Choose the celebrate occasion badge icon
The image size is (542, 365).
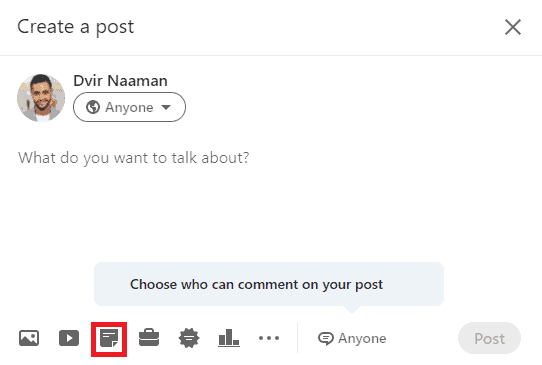pyautogui.click(x=189, y=338)
